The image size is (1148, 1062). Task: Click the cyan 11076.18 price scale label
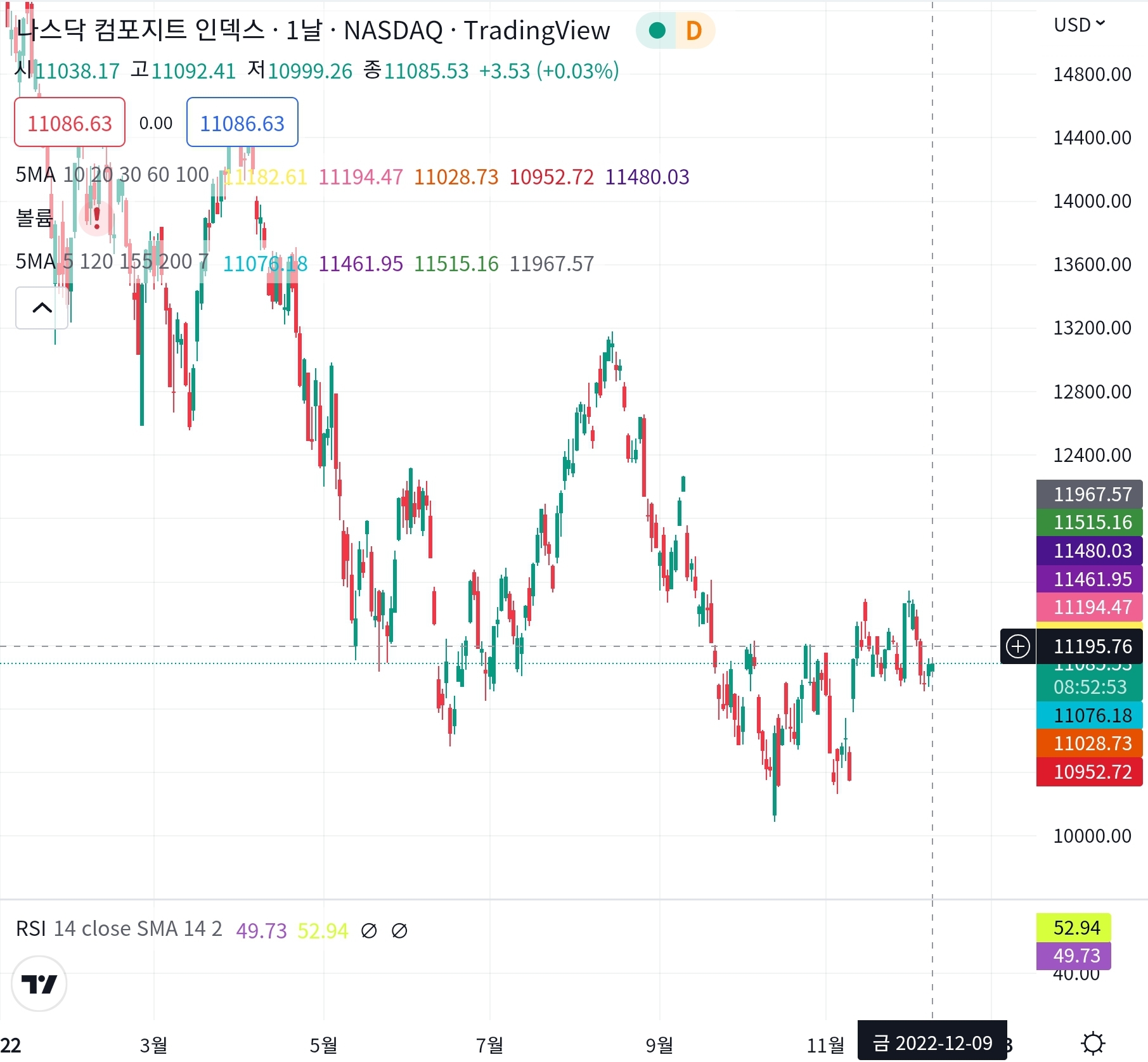coord(1090,715)
